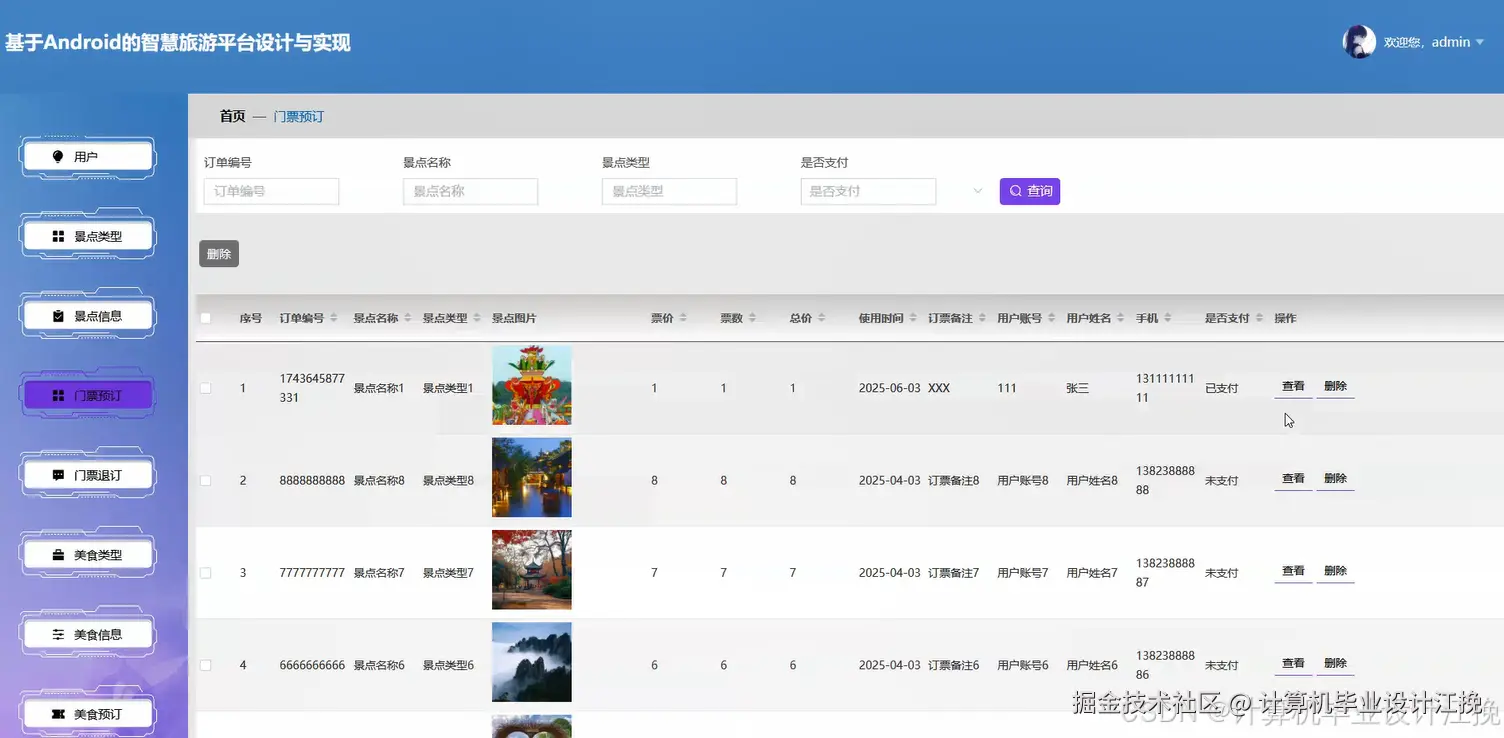Image resolution: width=1504 pixels, height=738 pixels.
Task: Click 查看 on the first order row
Action: click(x=1292, y=385)
